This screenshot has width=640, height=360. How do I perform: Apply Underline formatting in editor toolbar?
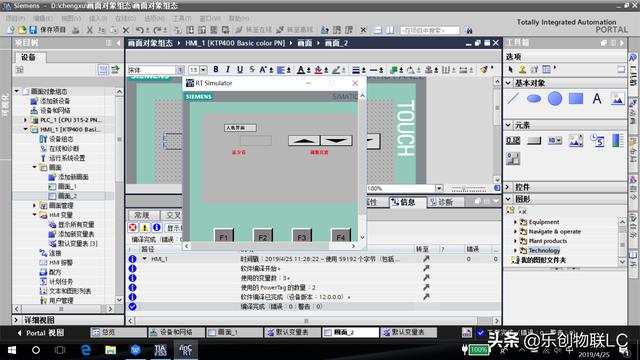240,70
